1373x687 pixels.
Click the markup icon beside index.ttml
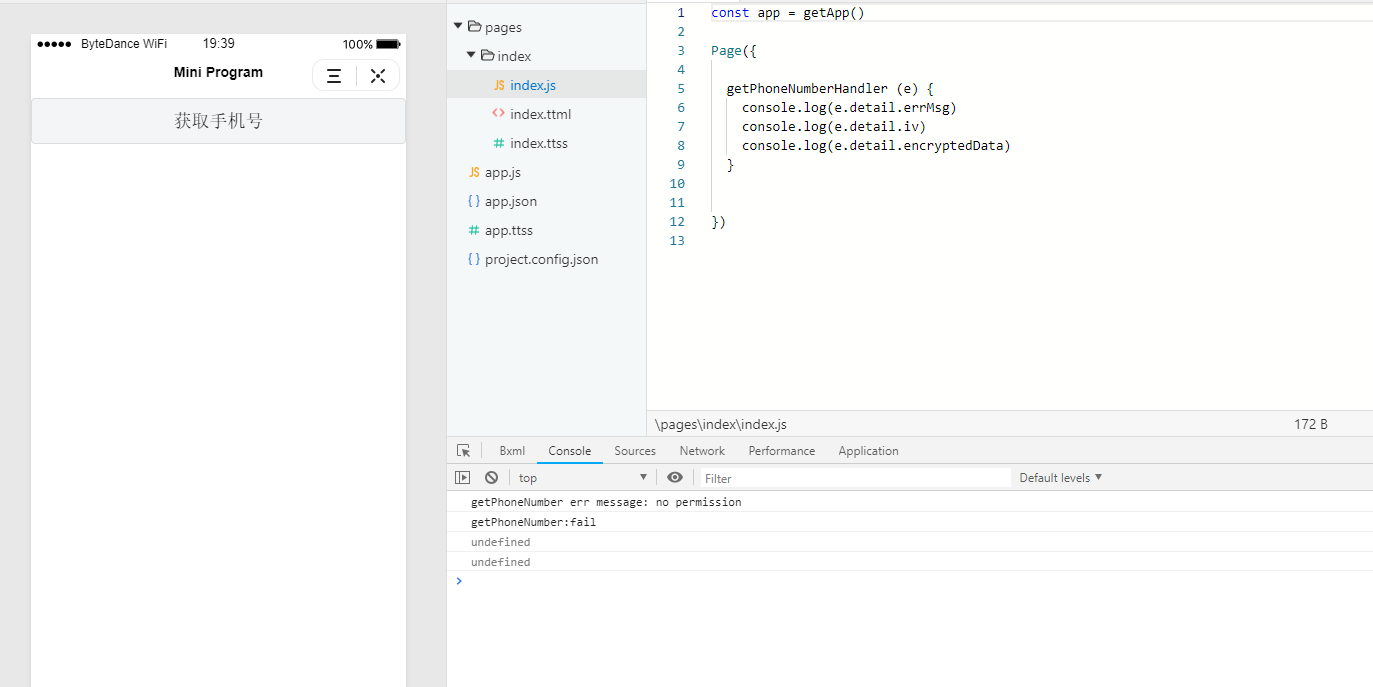click(499, 114)
